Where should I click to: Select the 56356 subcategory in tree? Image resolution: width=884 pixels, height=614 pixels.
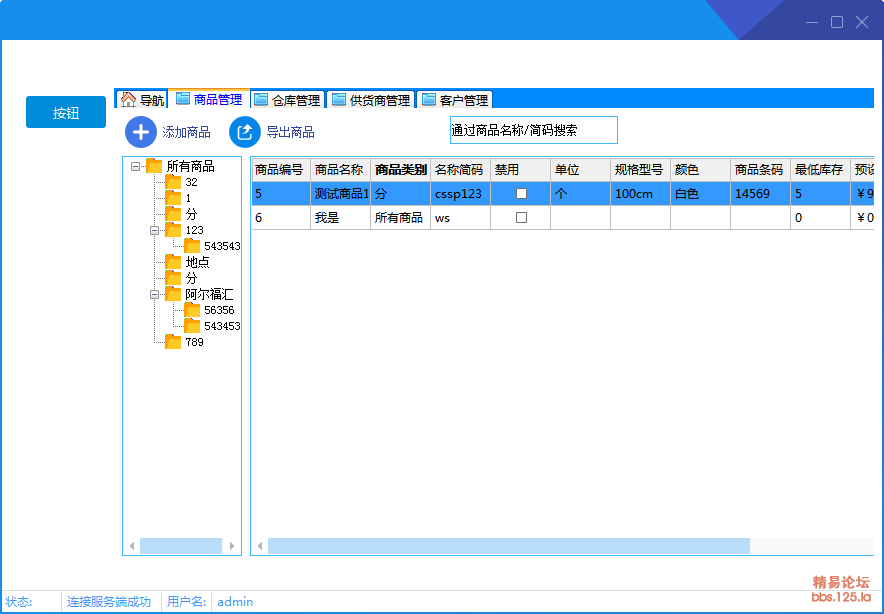click(219, 310)
